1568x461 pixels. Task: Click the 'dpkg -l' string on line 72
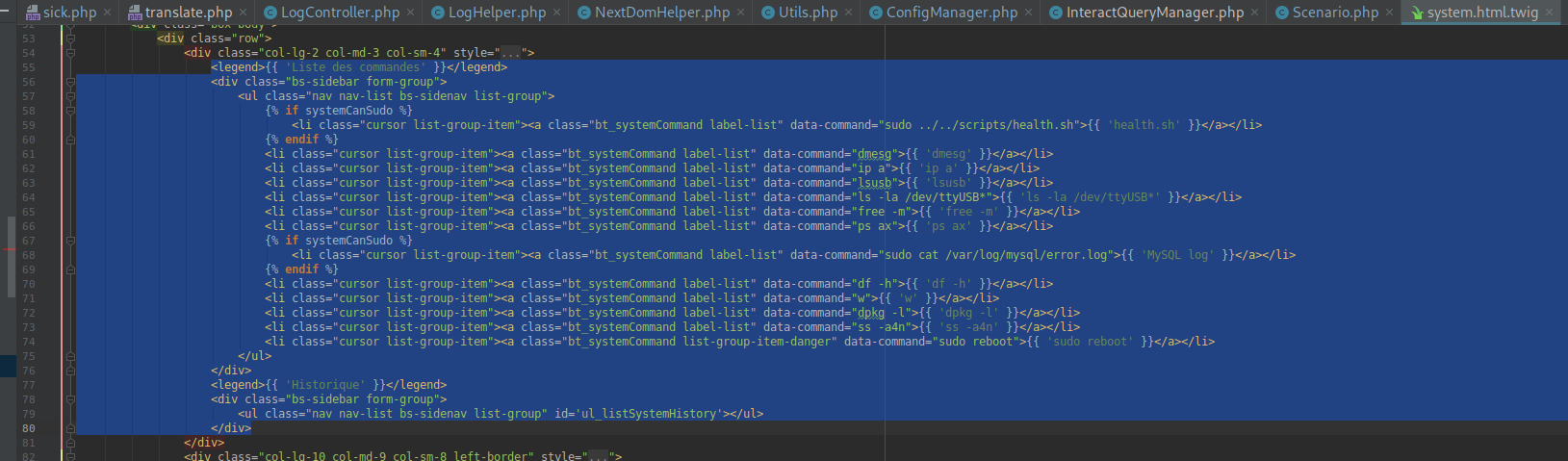point(968,313)
